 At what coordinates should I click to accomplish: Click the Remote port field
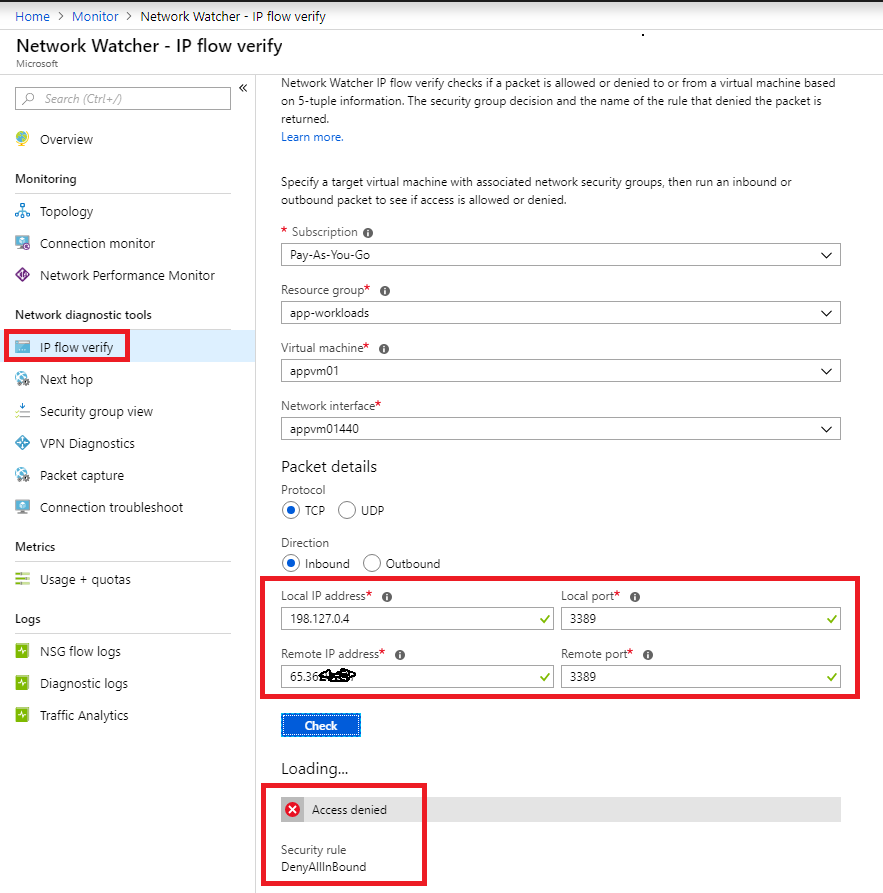(x=701, y=677)
